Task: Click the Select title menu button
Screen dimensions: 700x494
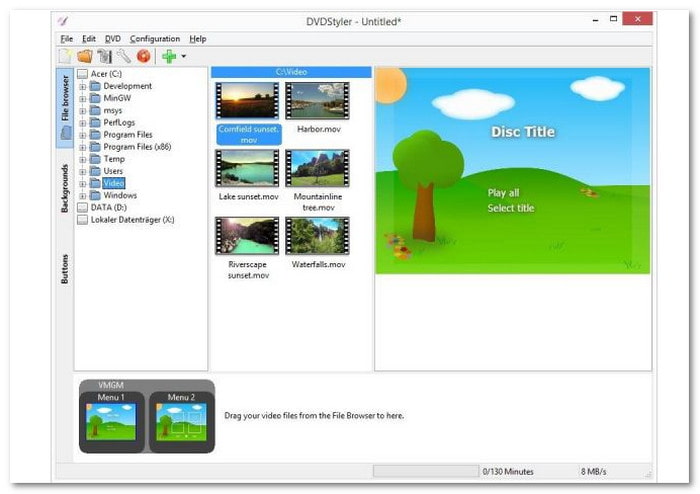Action: point(511,208)
